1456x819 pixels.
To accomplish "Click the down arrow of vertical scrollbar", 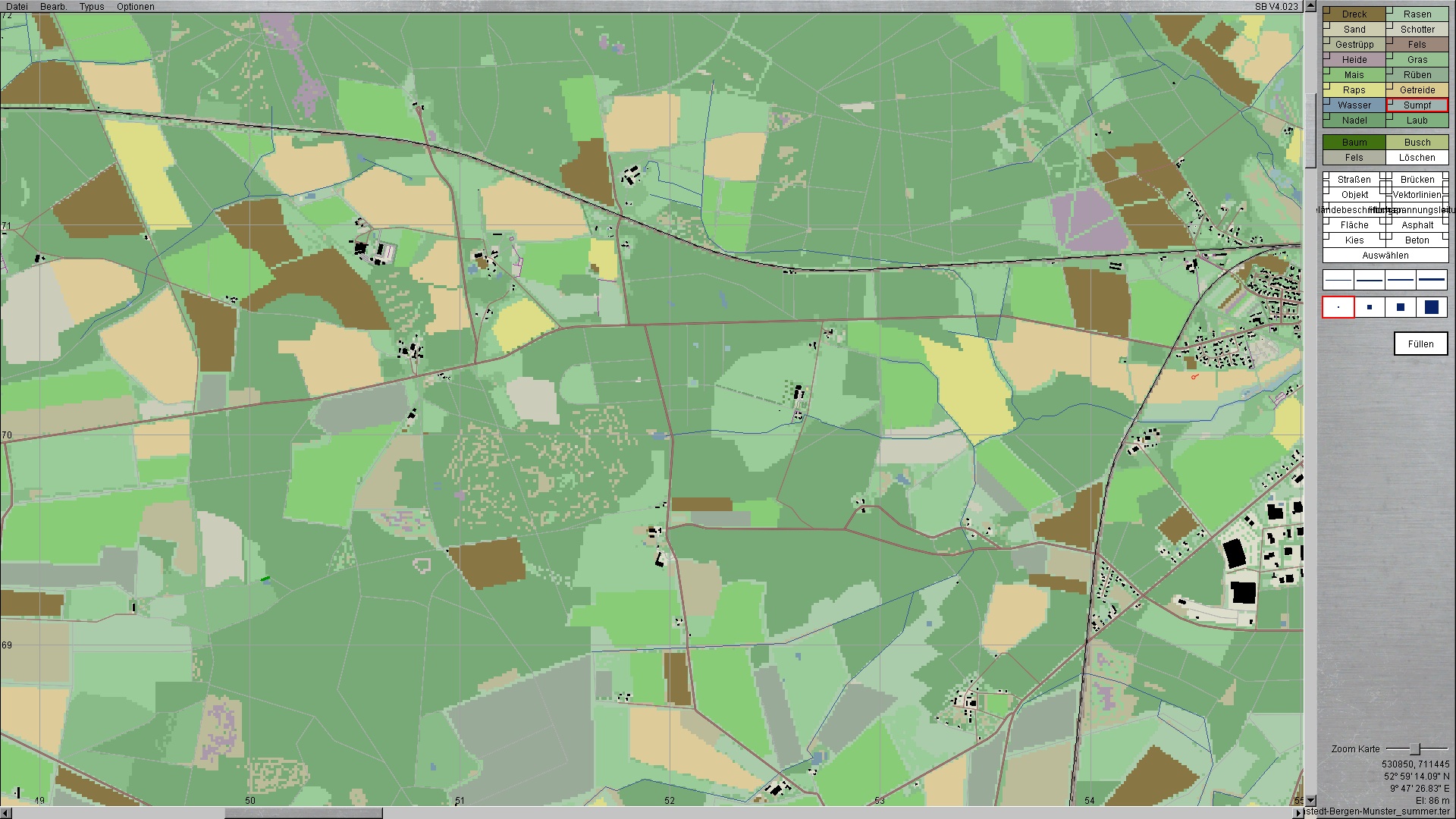I will [1310, 800].
